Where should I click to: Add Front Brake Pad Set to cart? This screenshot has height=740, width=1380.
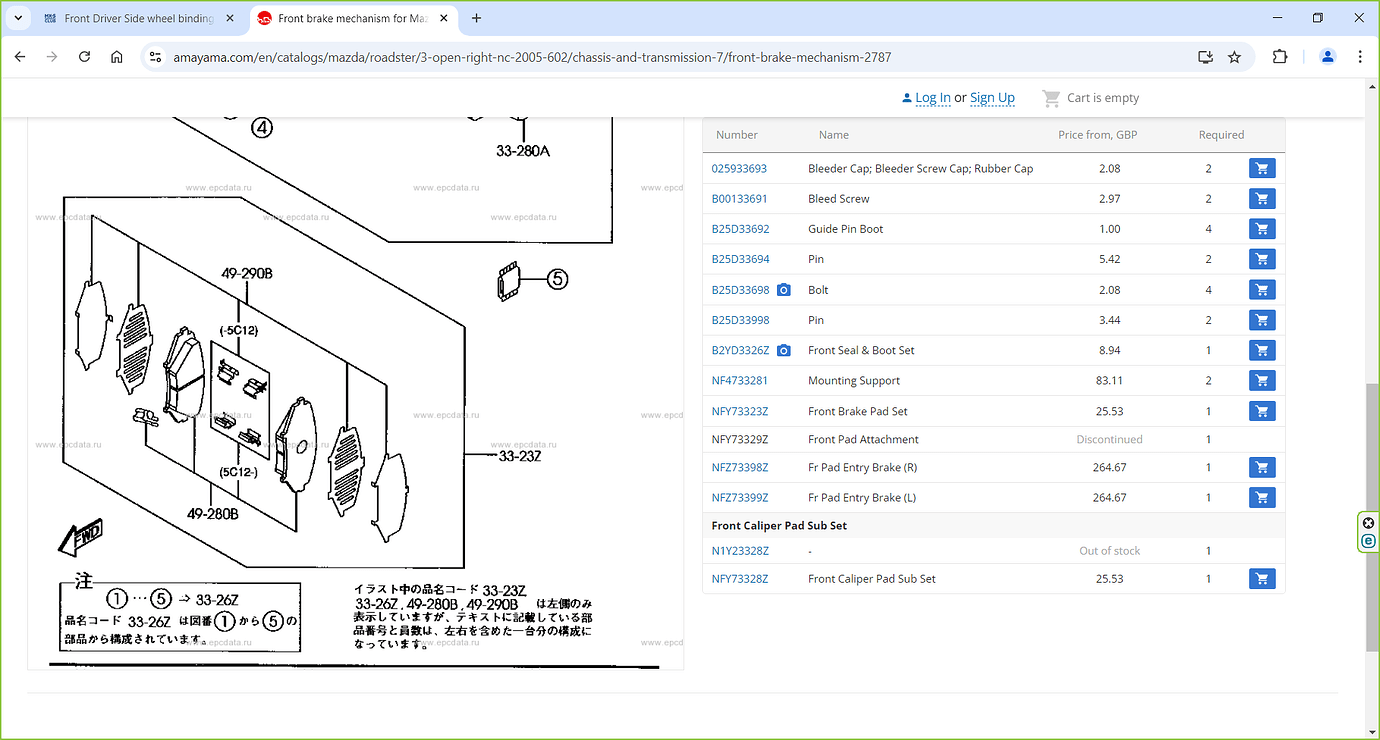click(1261, 411)
